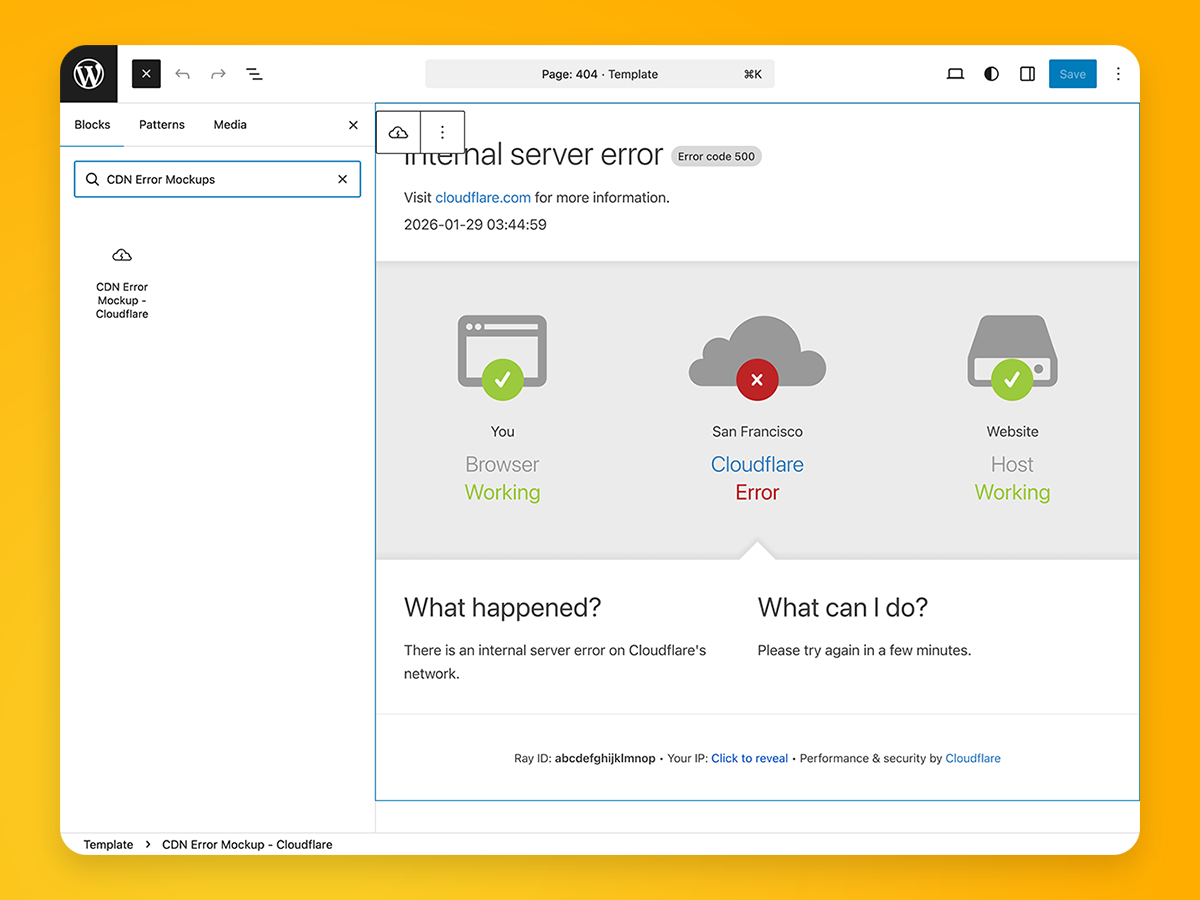Save the template
This screenshot has height=900, width=1200.
tap(1072, 74)
